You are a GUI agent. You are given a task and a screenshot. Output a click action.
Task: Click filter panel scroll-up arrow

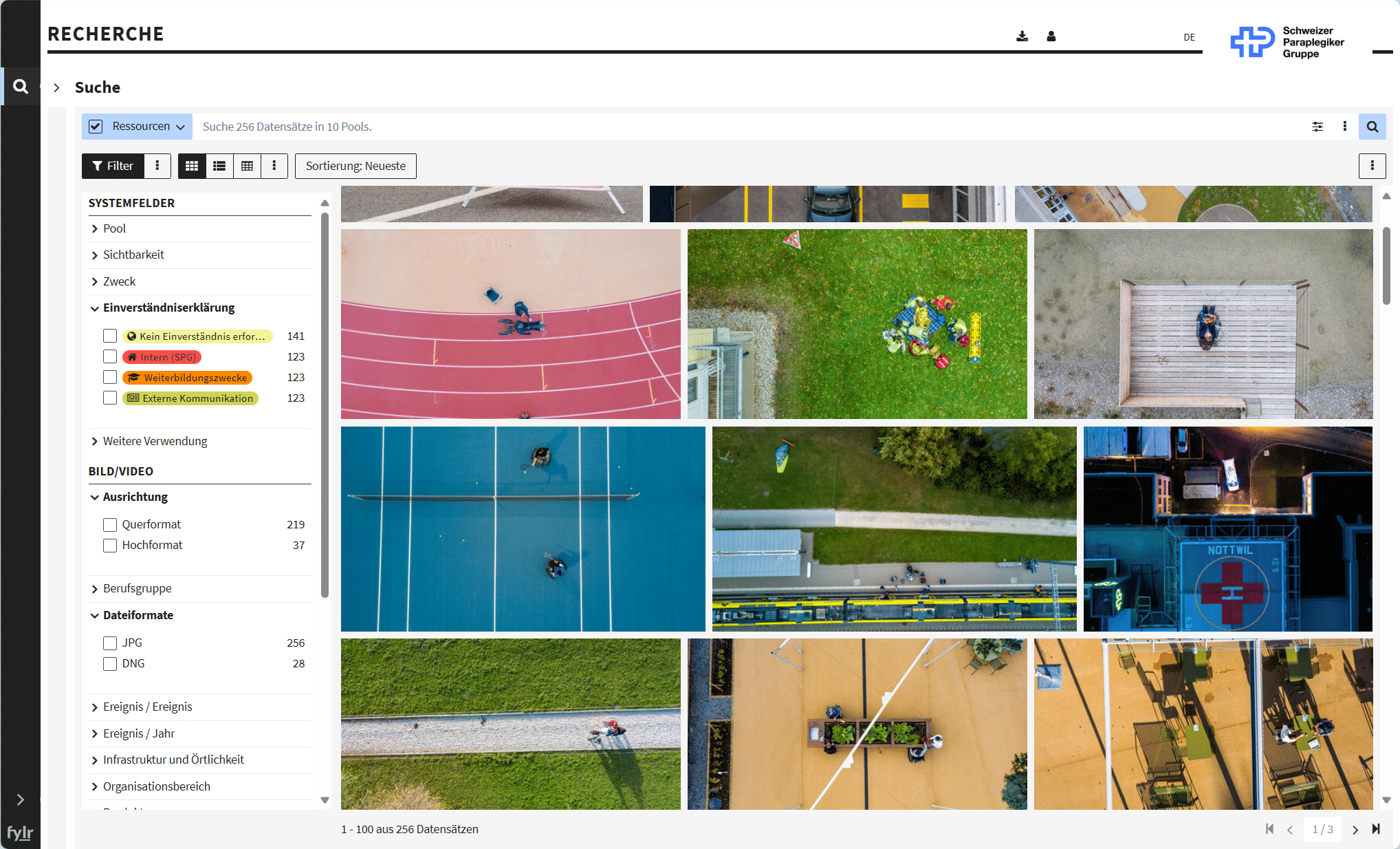coord(325,203)
